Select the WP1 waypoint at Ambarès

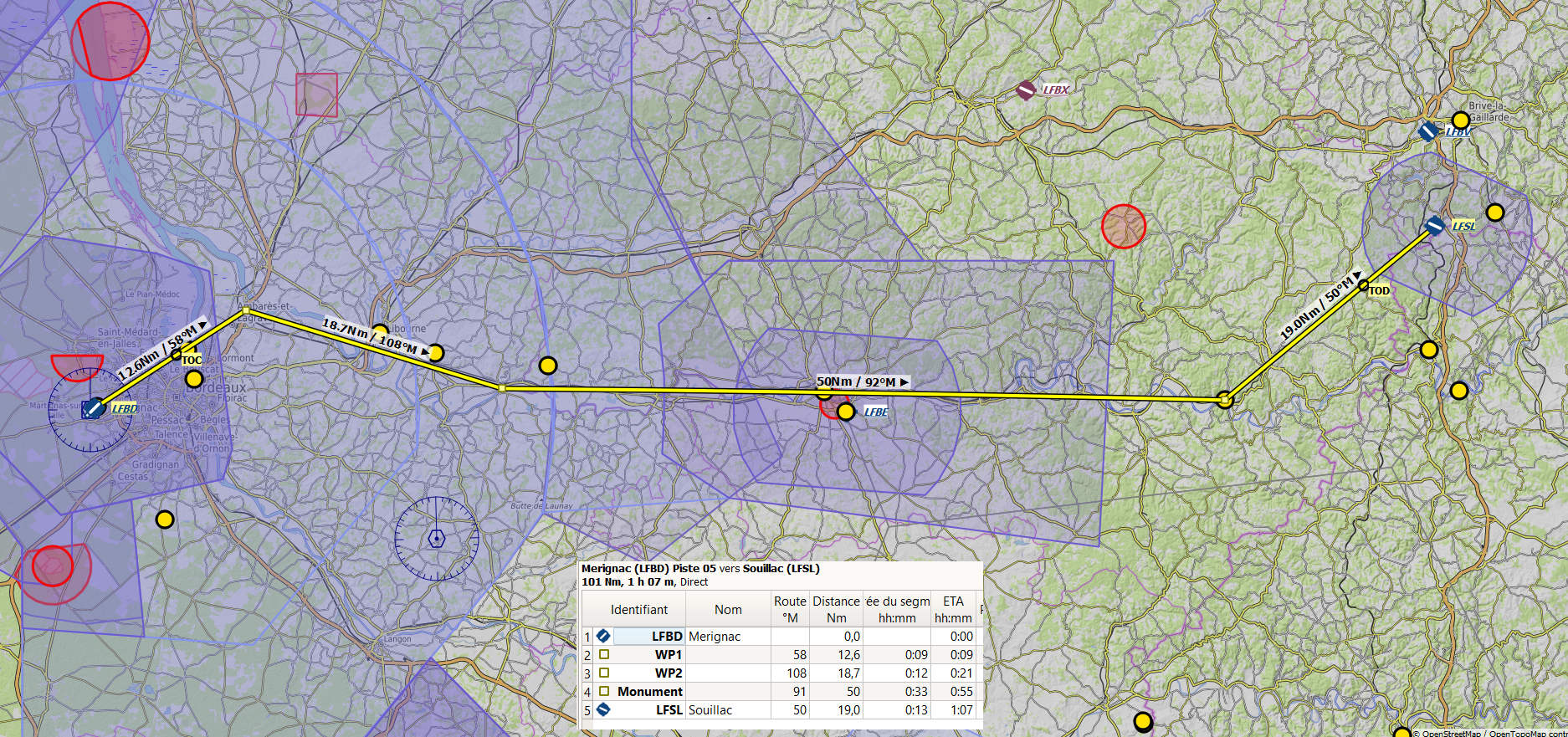(245, 310)
